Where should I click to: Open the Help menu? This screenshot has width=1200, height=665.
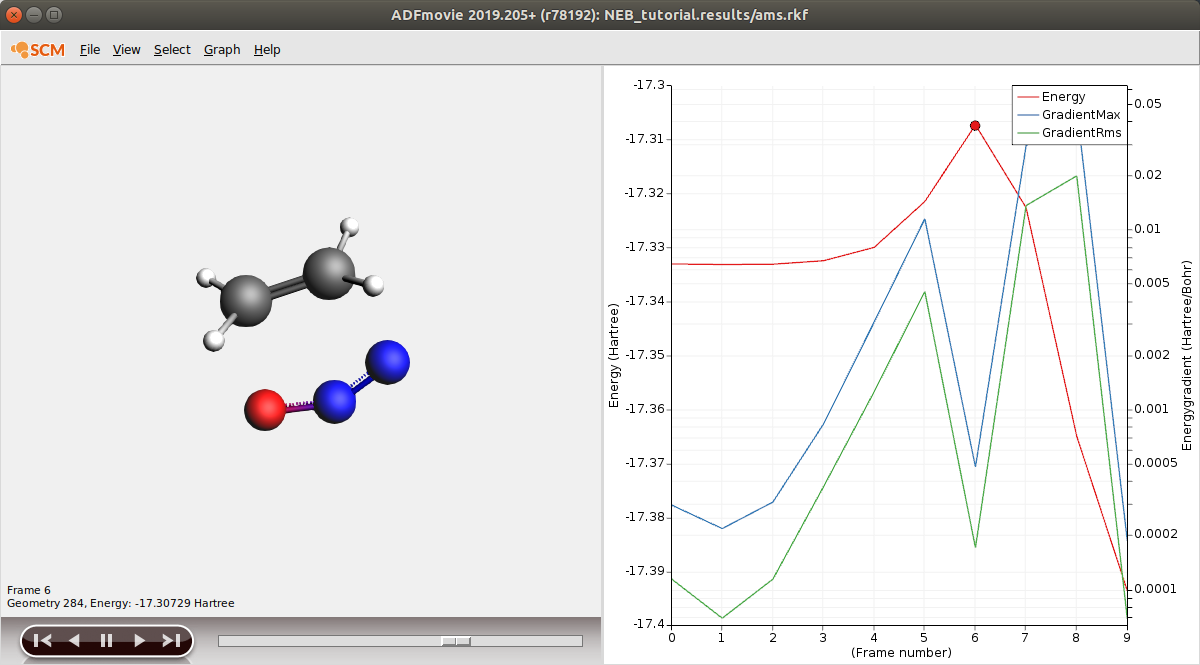267,49
